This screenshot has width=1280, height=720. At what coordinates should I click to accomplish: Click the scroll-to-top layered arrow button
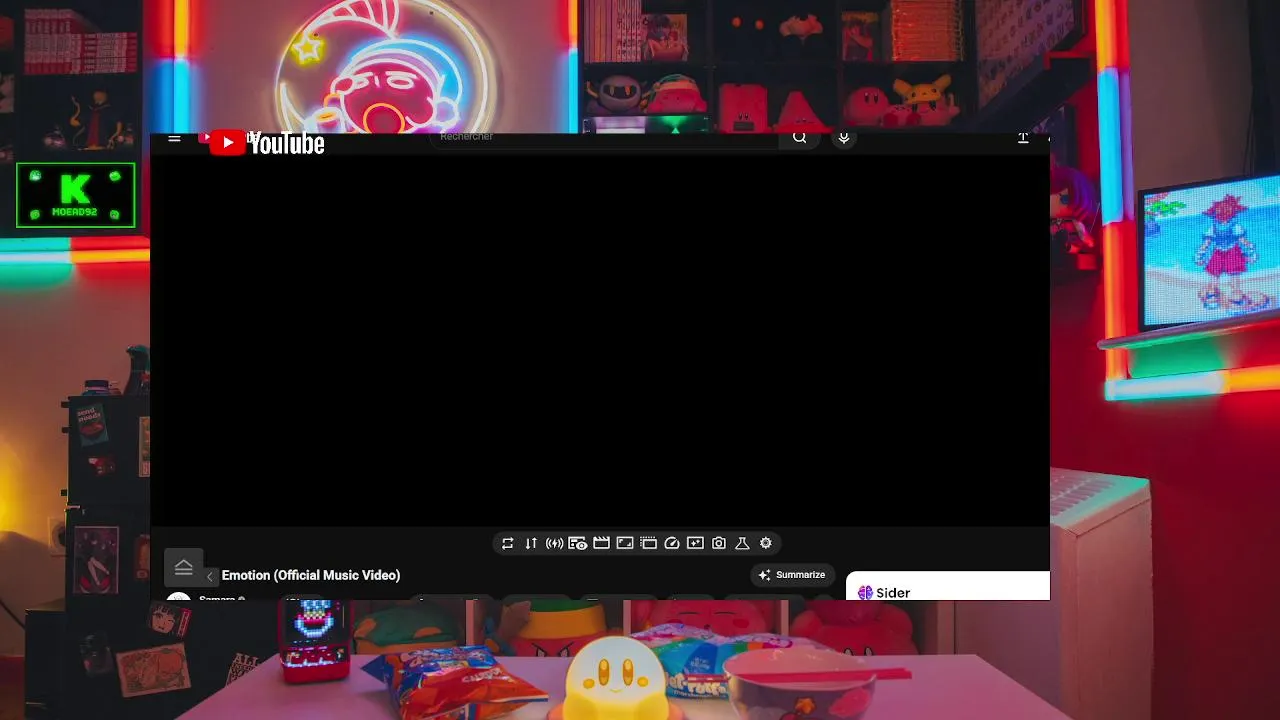coord(183,567)
